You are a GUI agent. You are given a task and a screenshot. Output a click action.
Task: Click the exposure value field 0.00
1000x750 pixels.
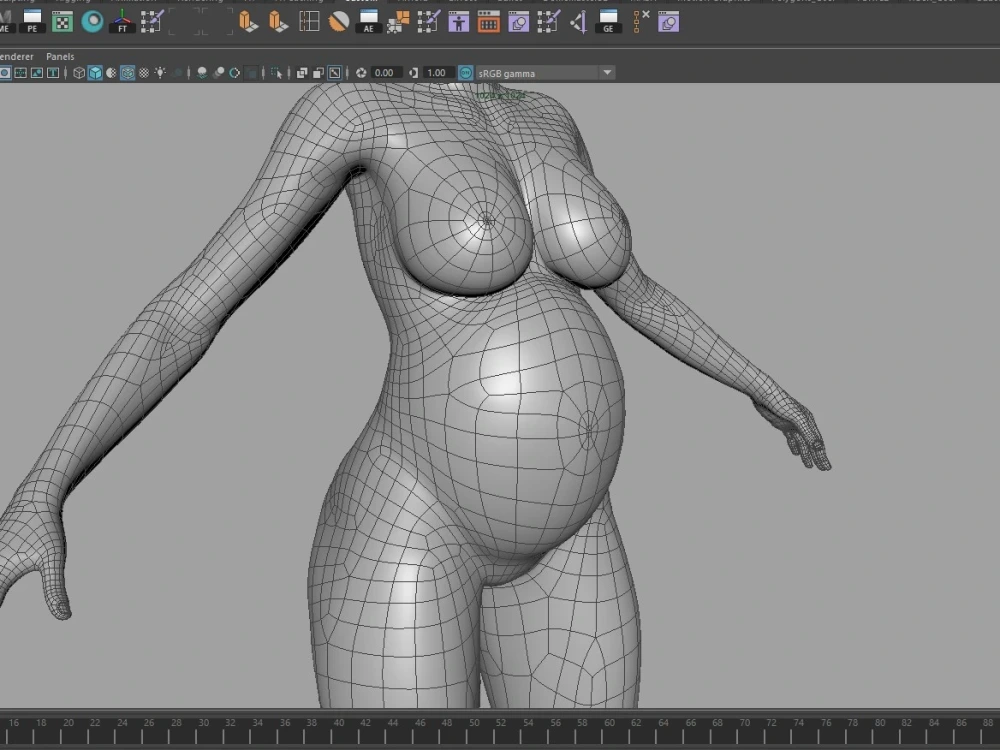coord(384,73)
